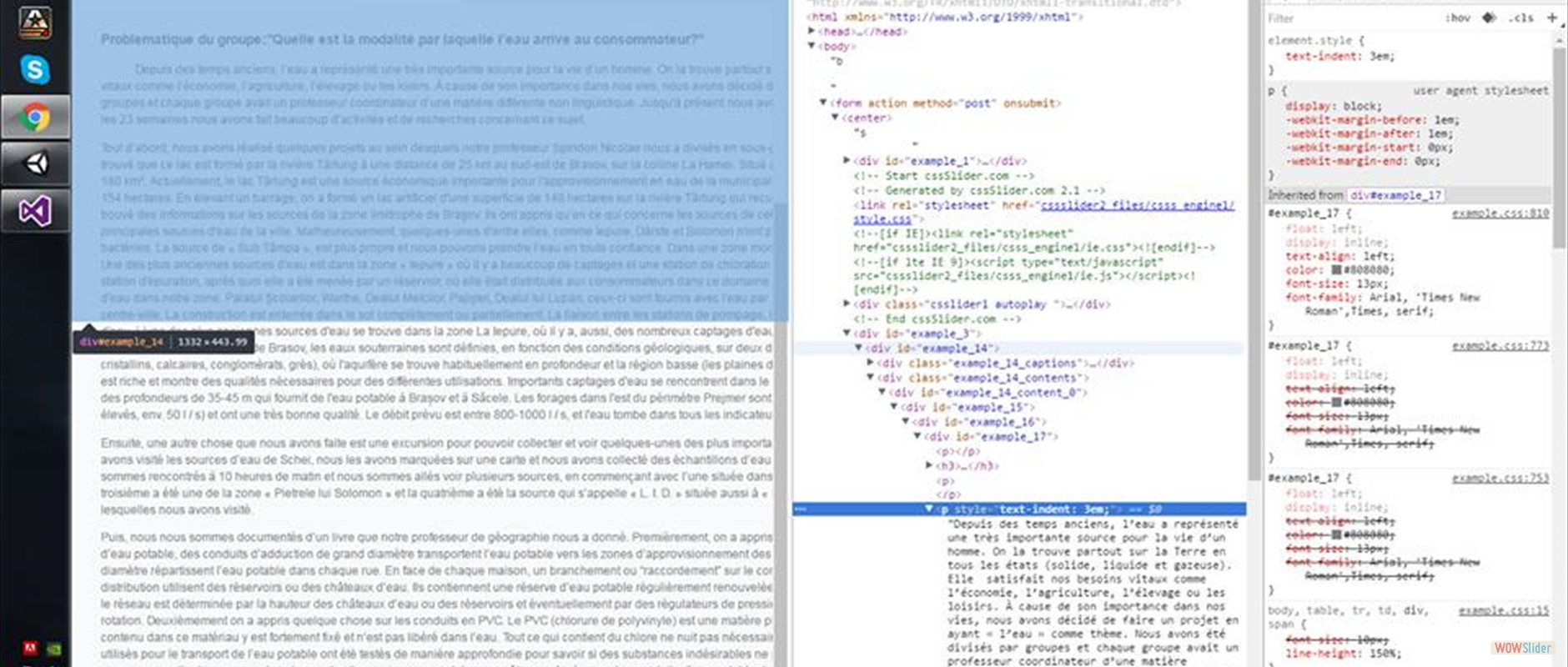Screen dimensions: 1568x667
Task: Expand the csslider1 autoplay div node
Action: pyautogui.click(x=847, y=303)
